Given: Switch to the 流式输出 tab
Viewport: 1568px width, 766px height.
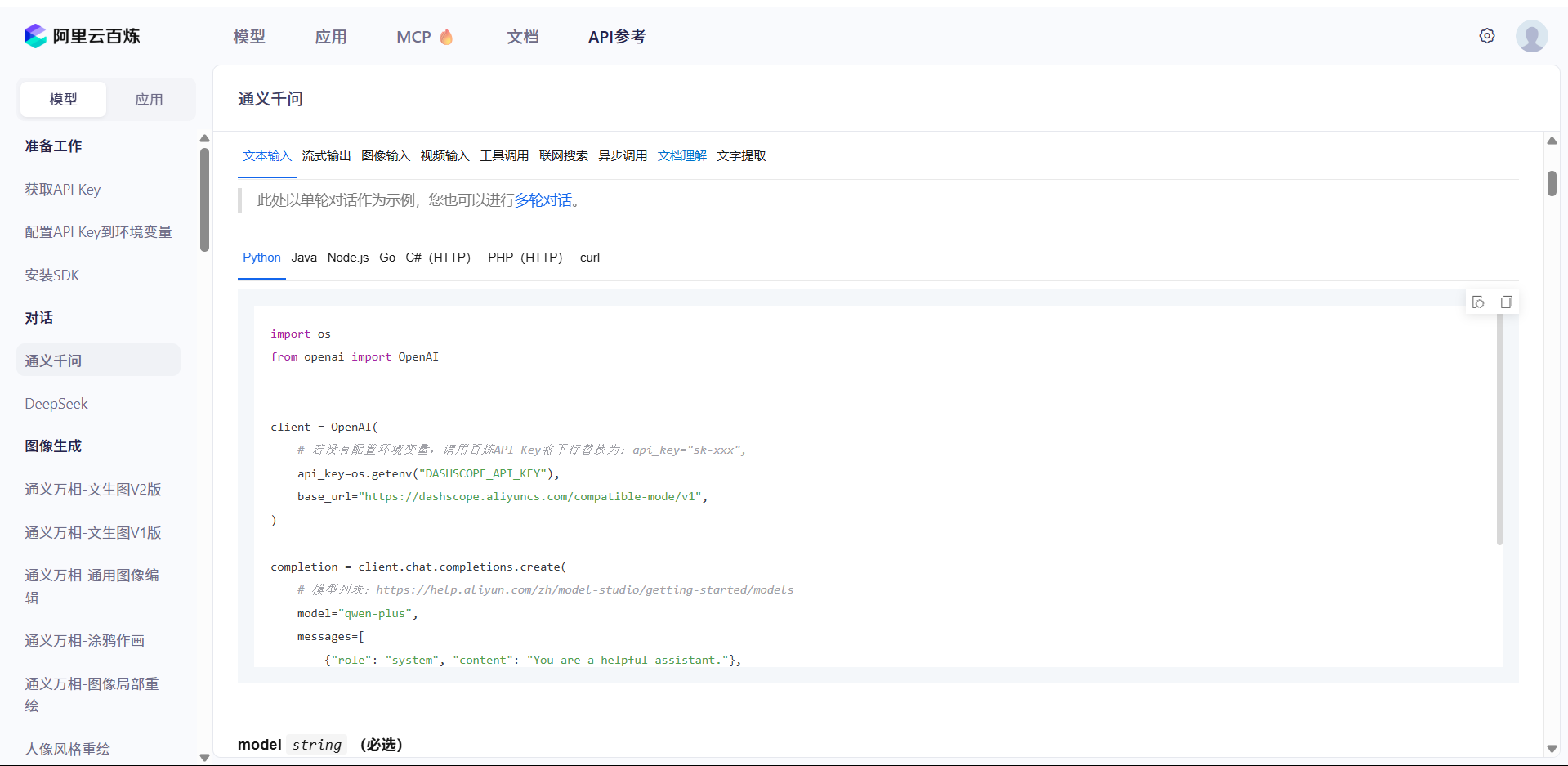Looking at the screenshot, I should coord(326,155).
